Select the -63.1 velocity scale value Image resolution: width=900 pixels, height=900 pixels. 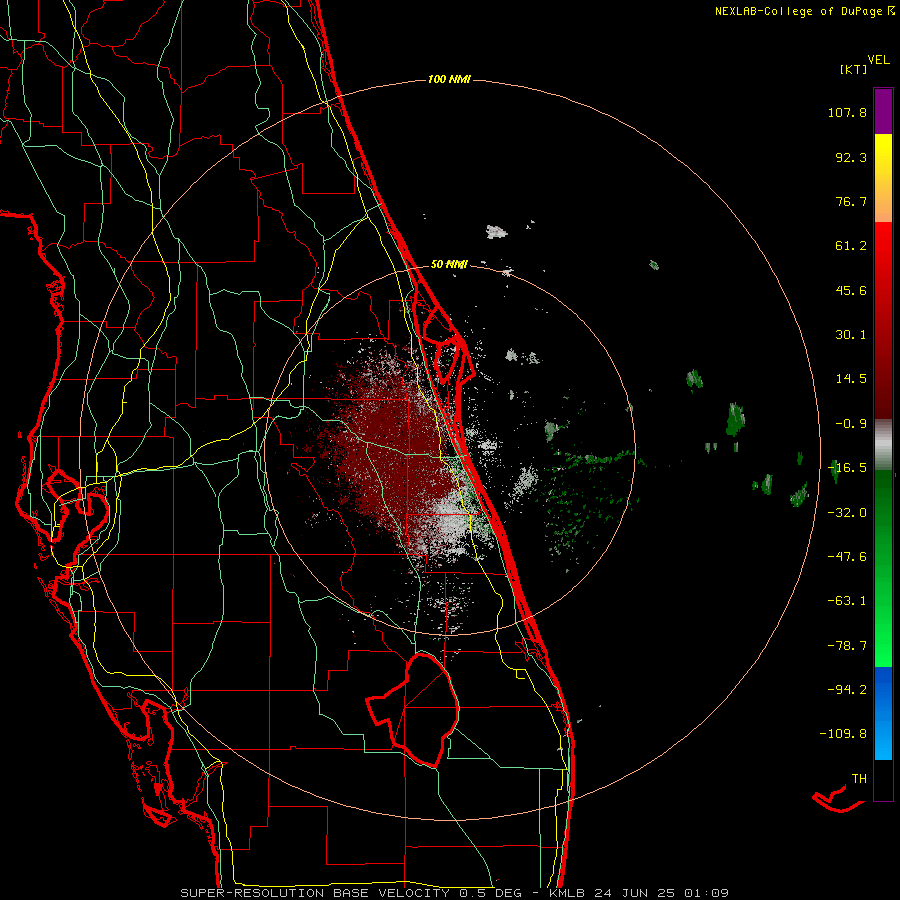[x=847, y=601]
